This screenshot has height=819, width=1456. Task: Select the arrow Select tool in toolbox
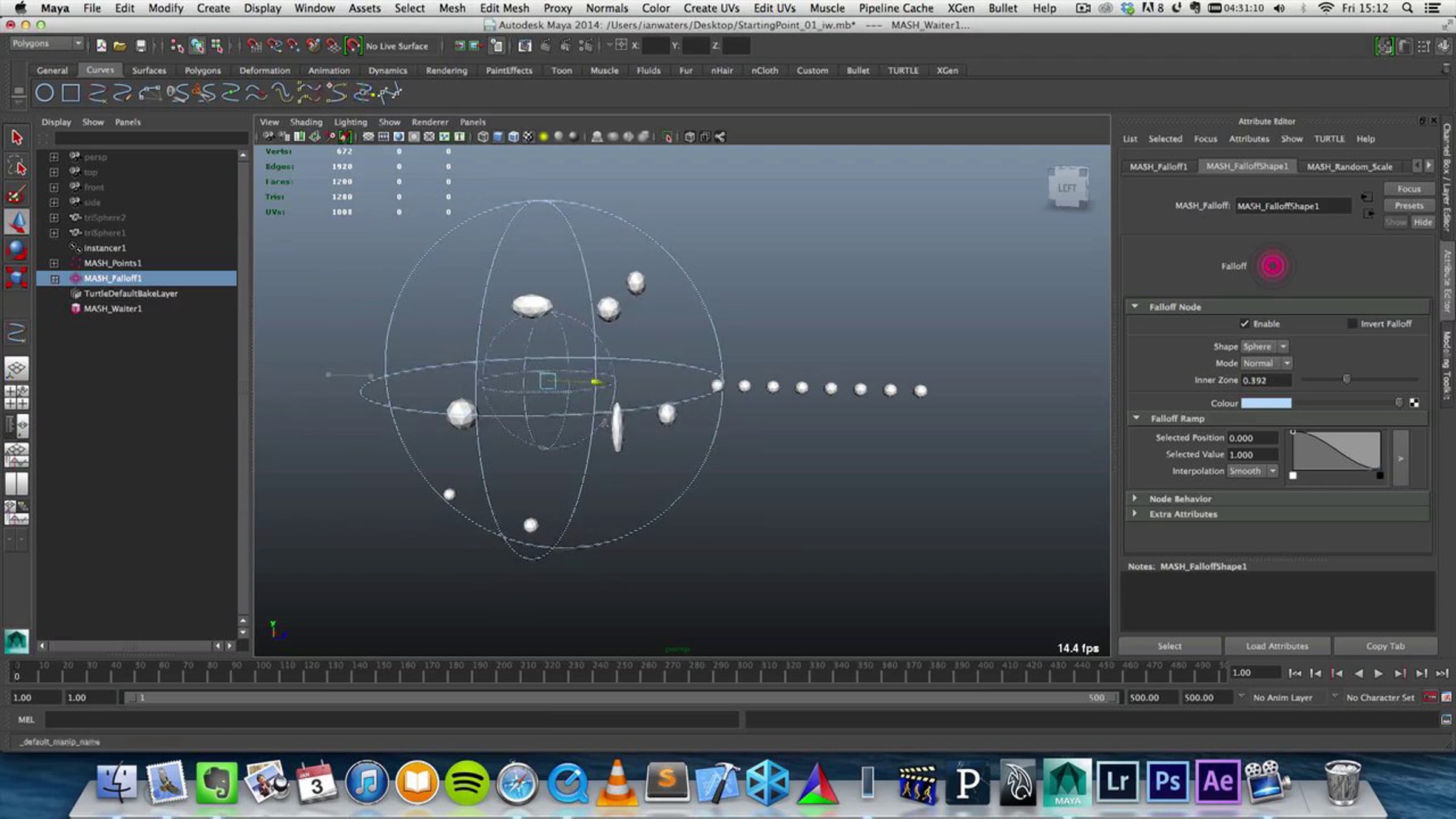click(x=16, y=138)
